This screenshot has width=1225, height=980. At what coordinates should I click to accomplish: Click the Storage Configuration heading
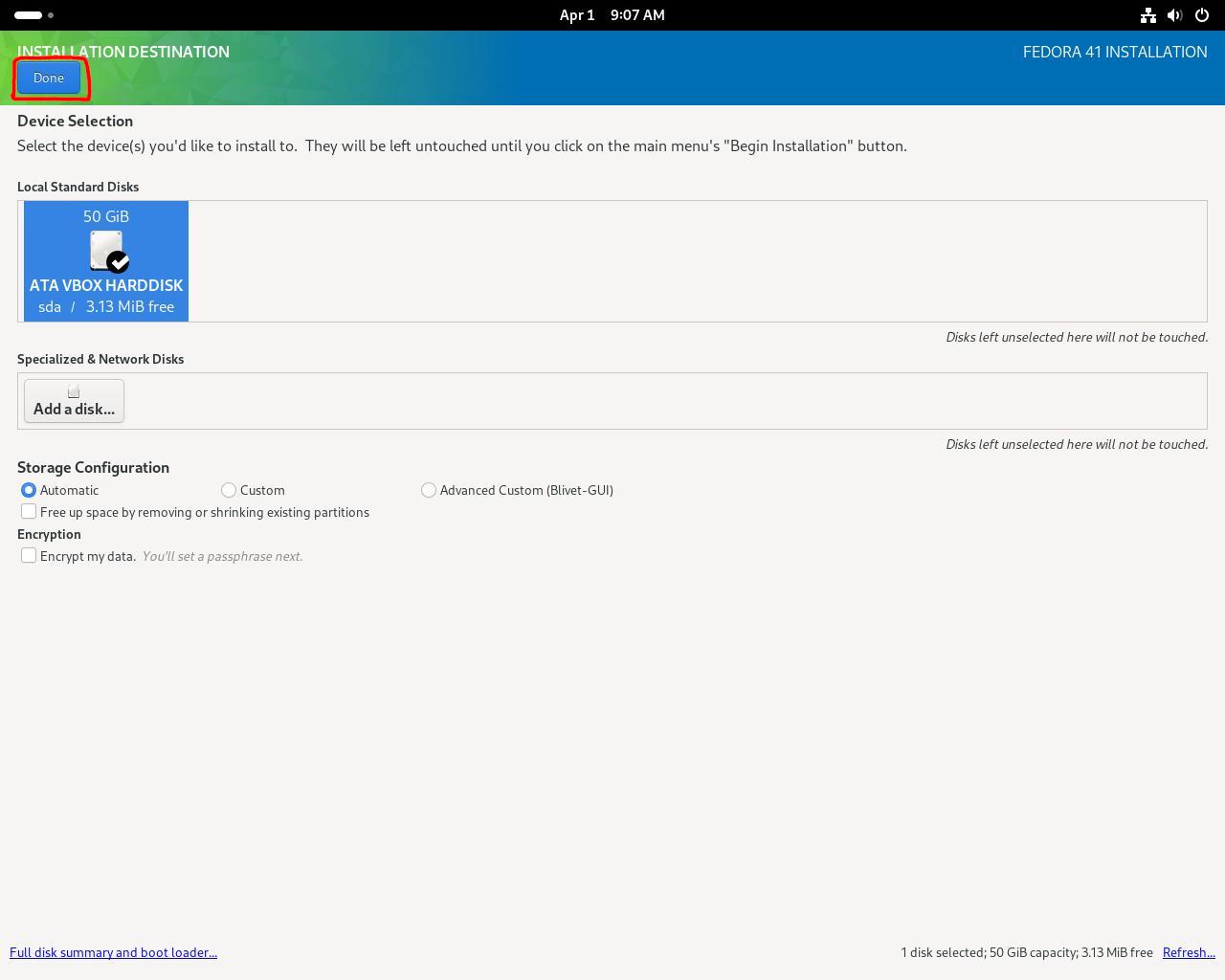pyautogui.click(x=93, y=467)
